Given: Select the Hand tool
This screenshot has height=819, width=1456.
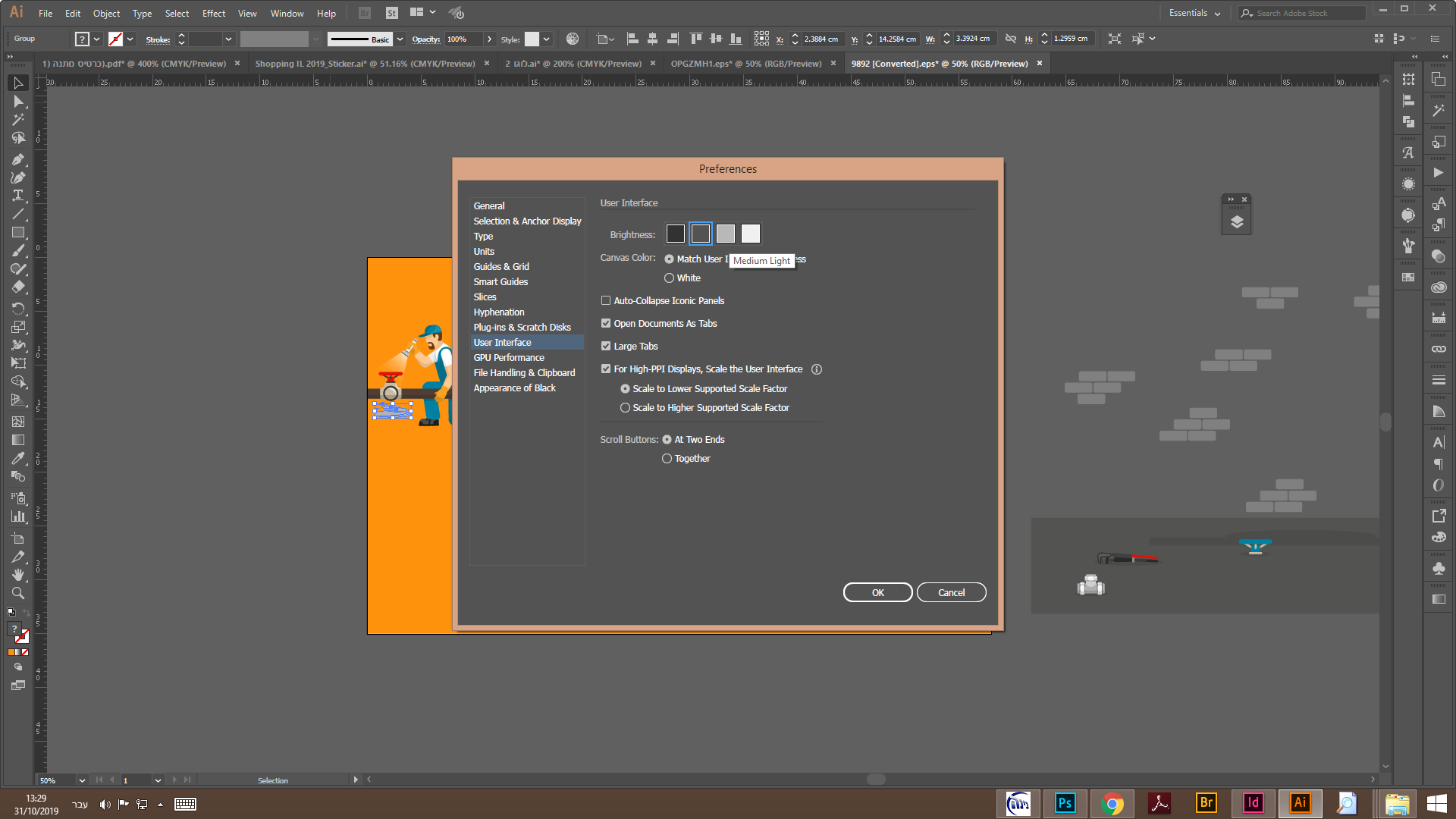Looking at the screenshot, I should pos(18,575).
